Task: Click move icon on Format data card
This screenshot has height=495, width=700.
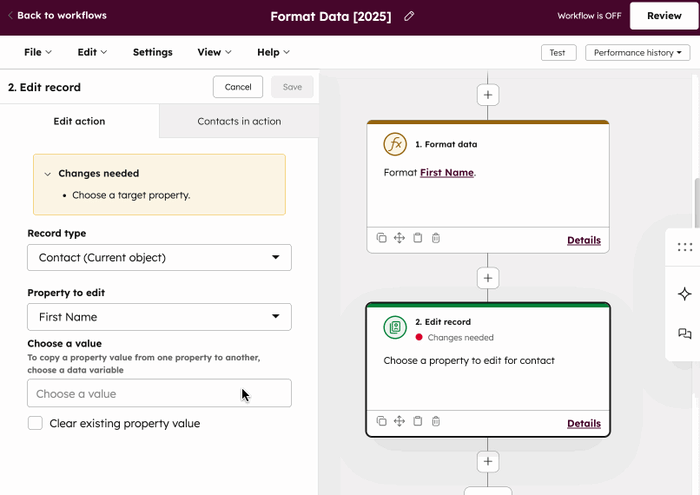Action: 399,238
